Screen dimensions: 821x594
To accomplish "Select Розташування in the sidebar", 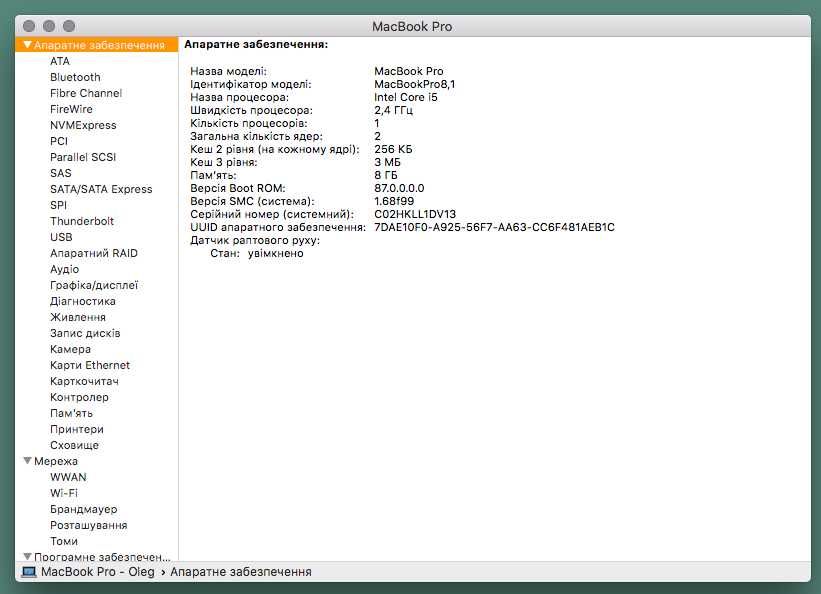I will tap(88, 525).
